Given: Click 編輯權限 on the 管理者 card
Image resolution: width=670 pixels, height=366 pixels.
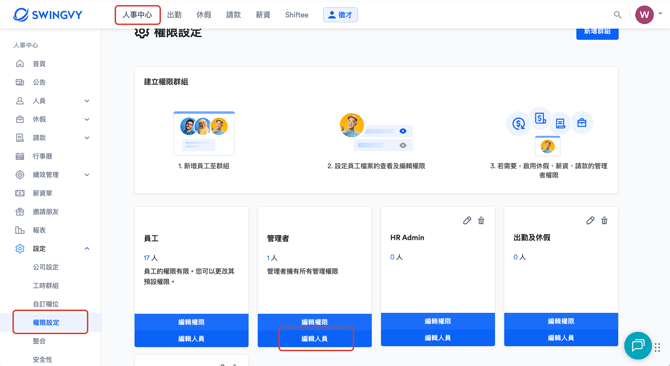Looking at the screenshot, I should point(314,322).
